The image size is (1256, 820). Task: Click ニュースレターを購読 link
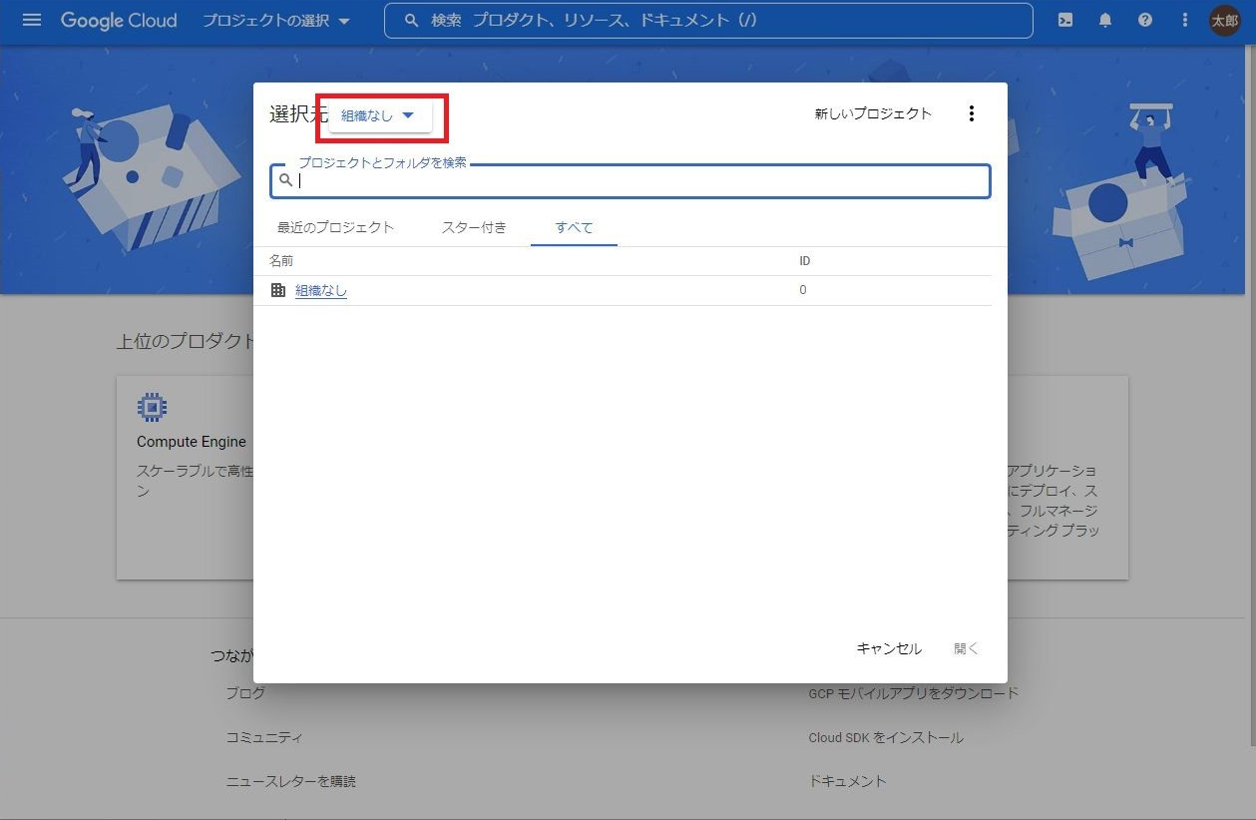click(291, 781)
